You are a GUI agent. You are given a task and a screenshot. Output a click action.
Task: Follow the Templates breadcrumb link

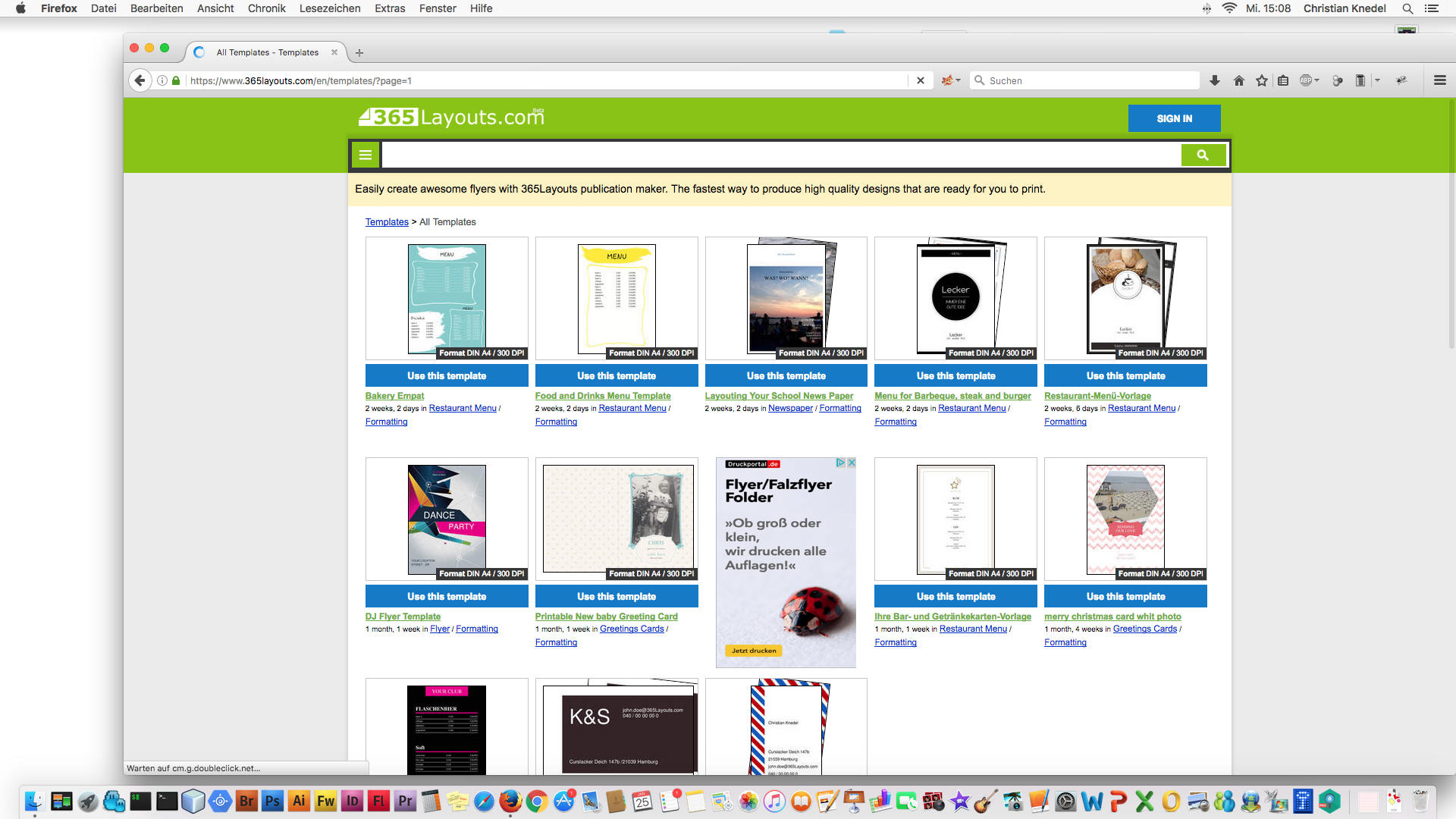tap(387, 221)
